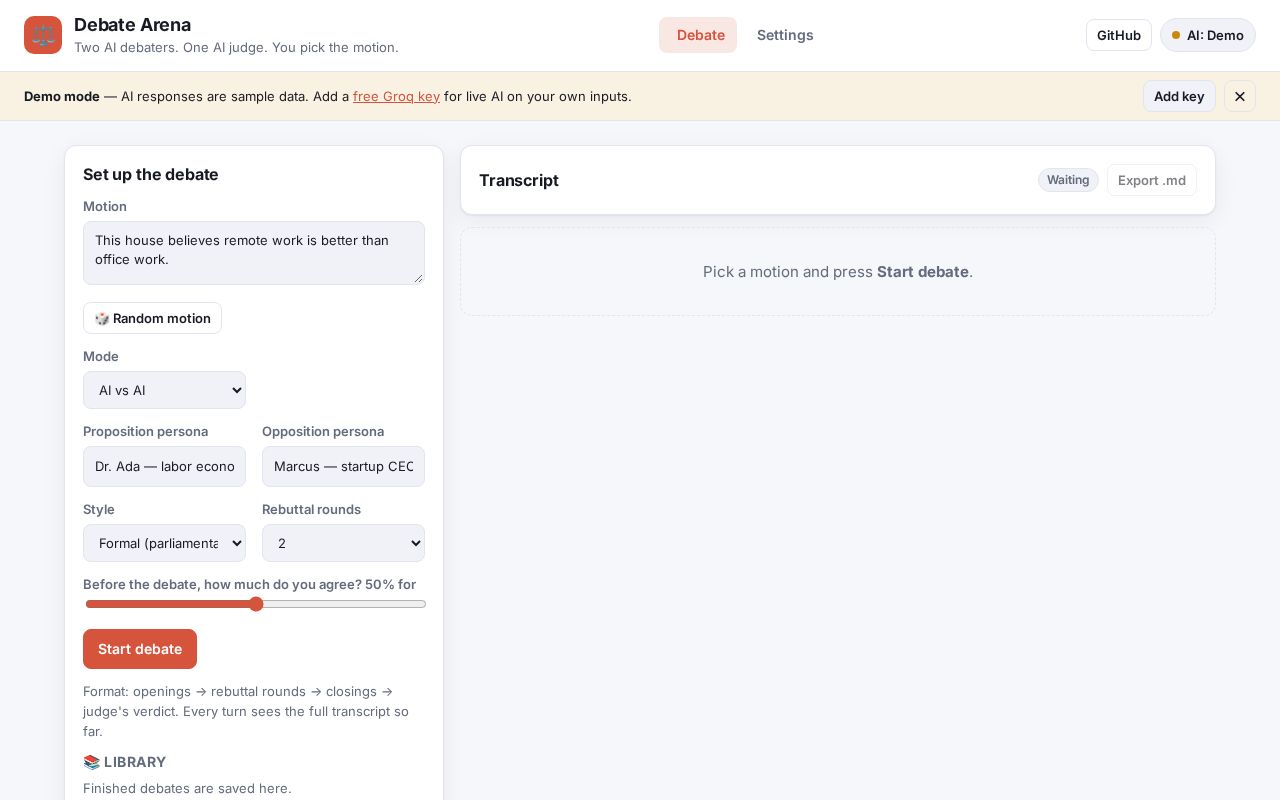Click the Start debate button

[x=140, y=649]
